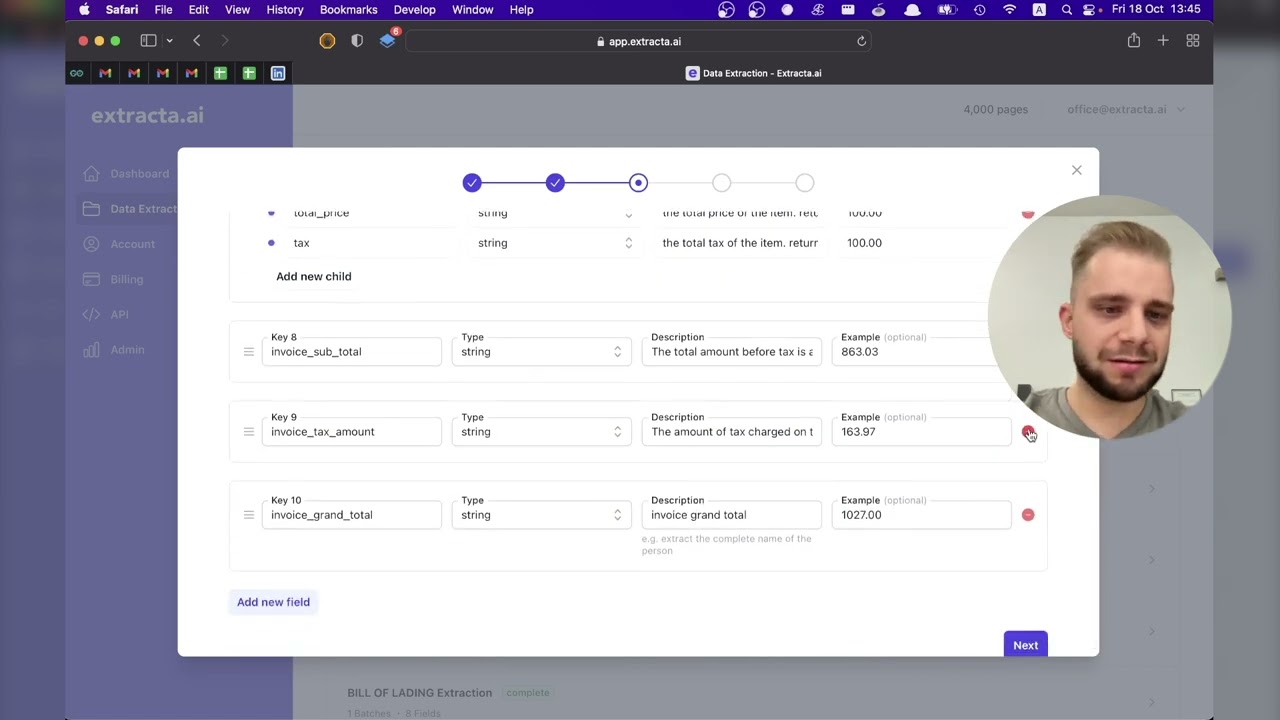Screen dimensions: 1280x720
Task: Change type of the tax child field
Action: [555, 243]
